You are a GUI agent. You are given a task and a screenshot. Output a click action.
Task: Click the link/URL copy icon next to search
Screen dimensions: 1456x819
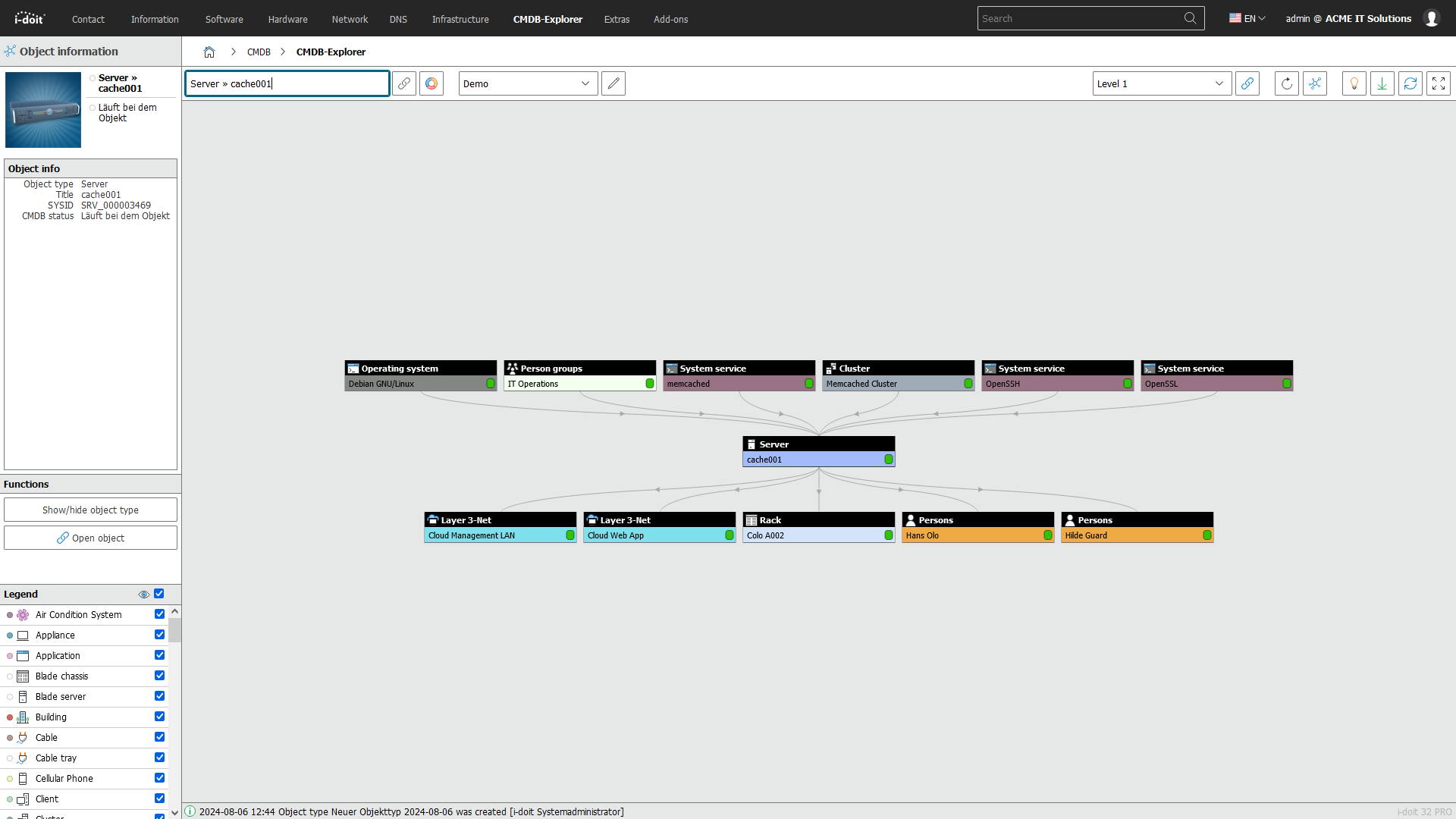coord(405,83)
